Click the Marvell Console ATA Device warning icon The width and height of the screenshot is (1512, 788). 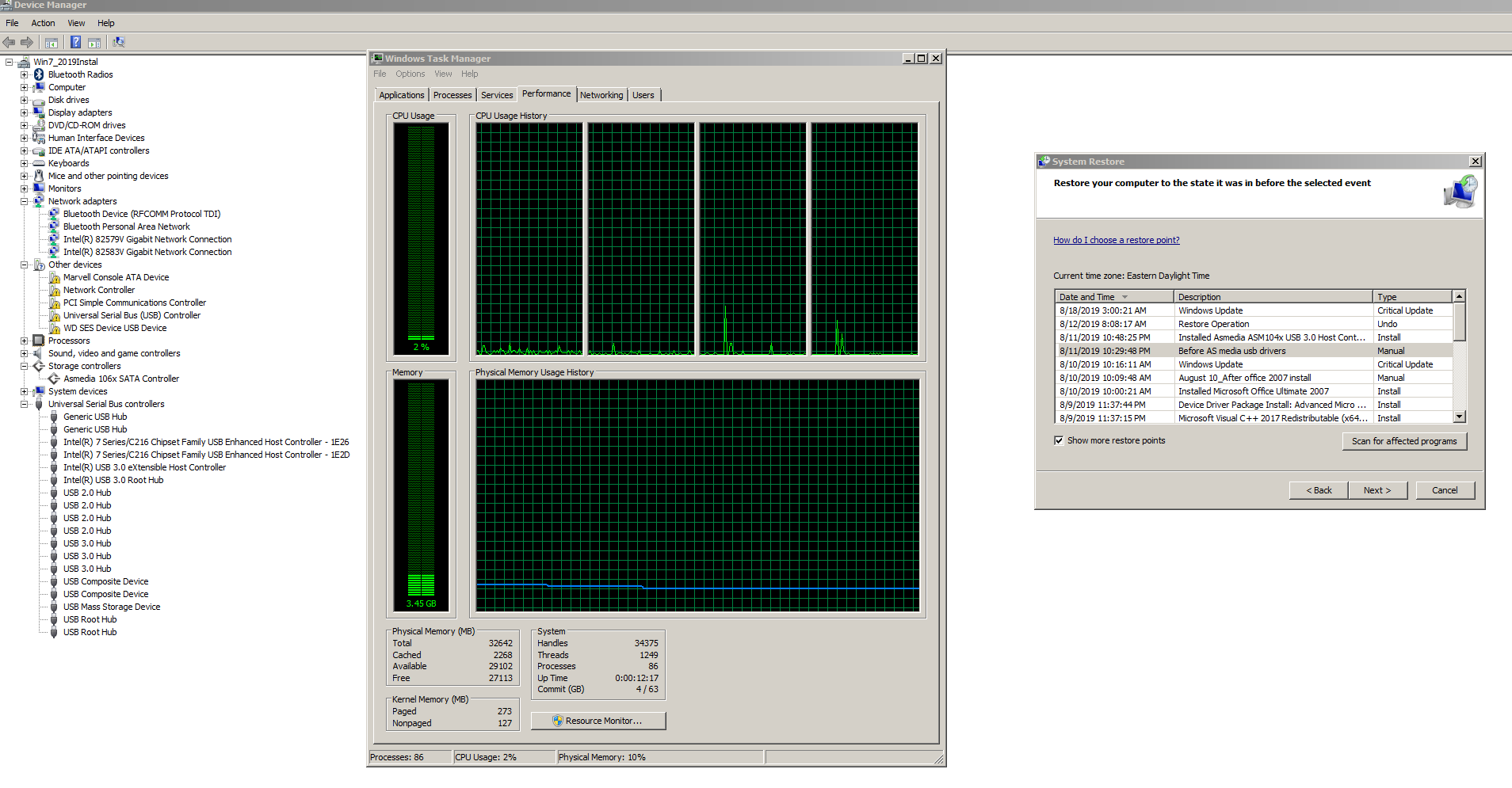[54, 277]
